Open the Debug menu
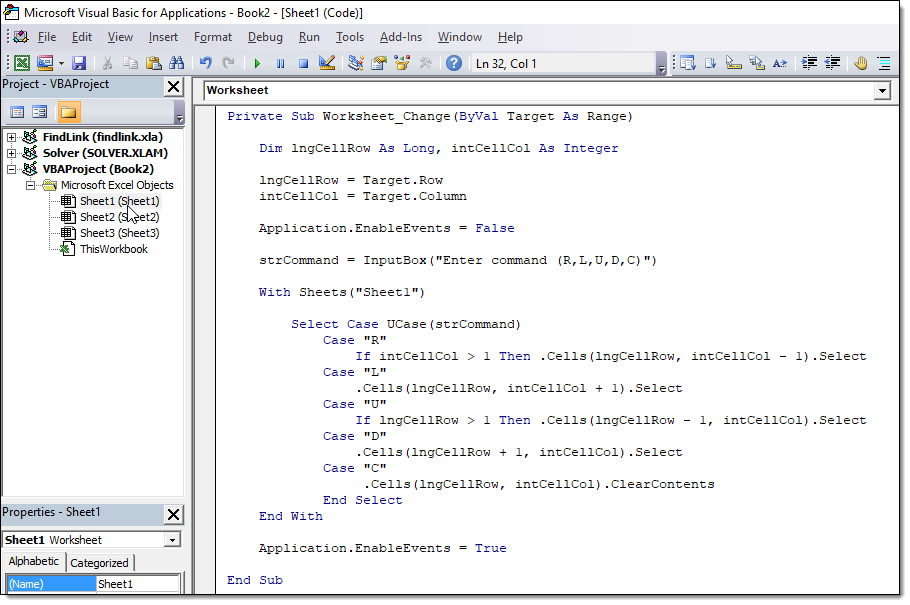910x605 pixels. point(265,37)
